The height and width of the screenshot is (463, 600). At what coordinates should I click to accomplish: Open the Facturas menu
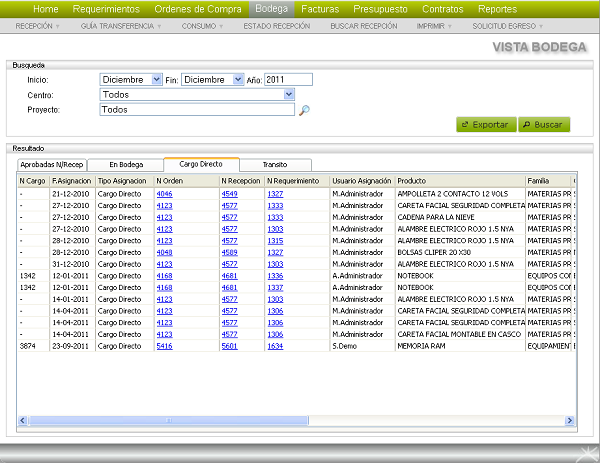click(x=320, y=9)
